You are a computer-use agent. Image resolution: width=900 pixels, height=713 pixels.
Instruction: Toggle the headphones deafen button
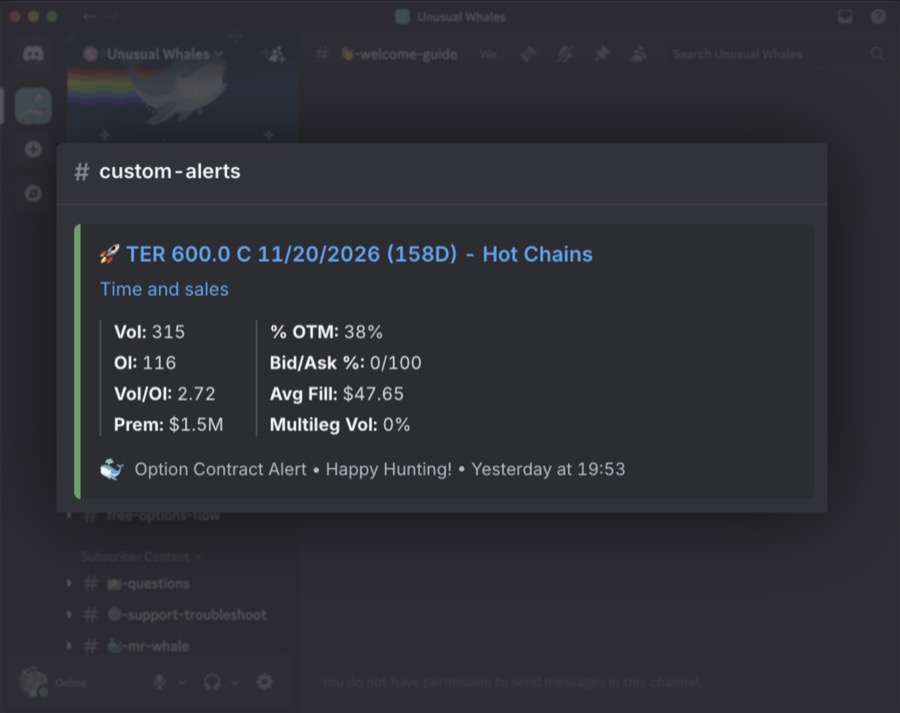(212, 682)
